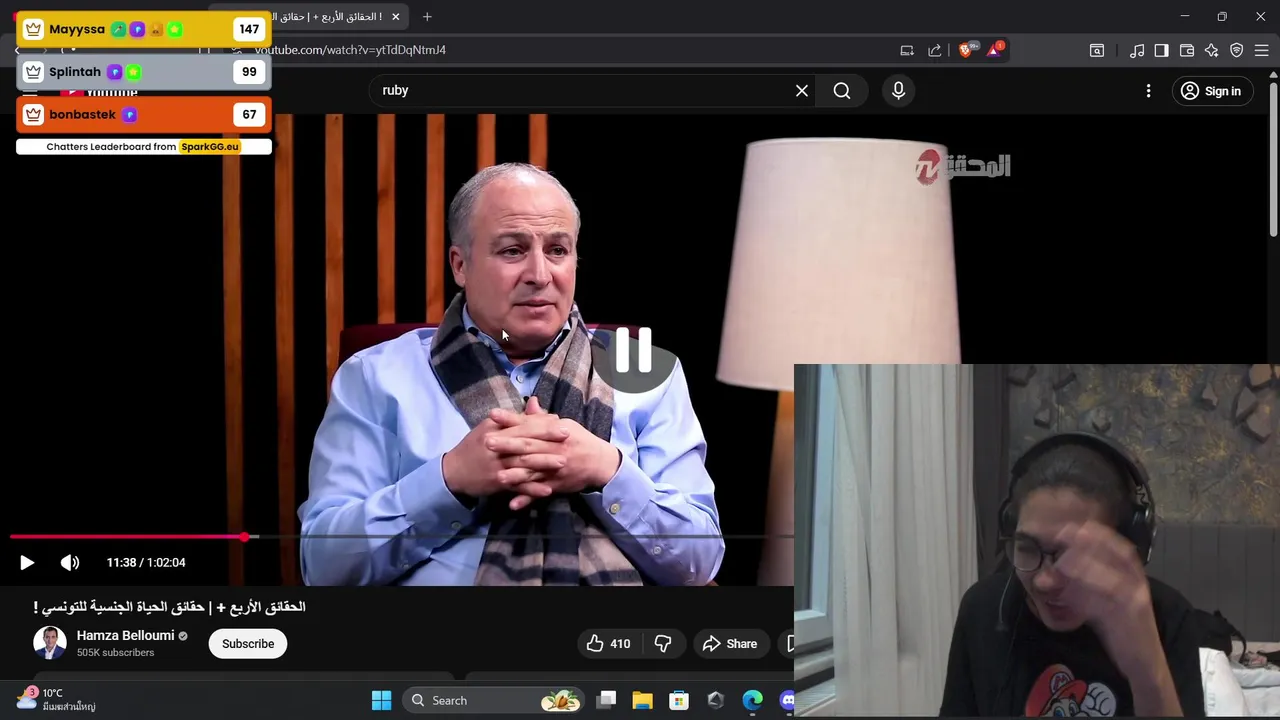
Task: Open the Brave Wallet icon
Action: pos(1187,50)
